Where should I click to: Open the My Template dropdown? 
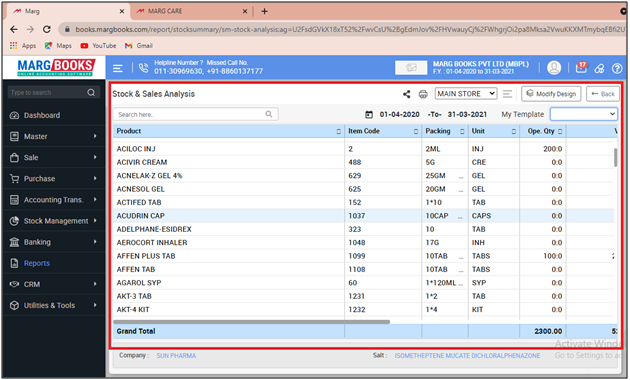click(584, 114)
